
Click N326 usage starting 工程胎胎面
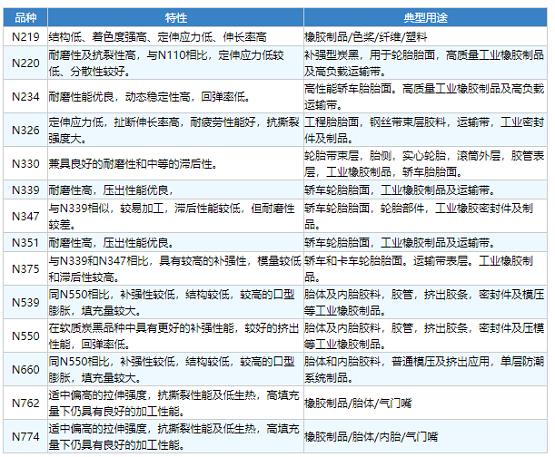click(424, 130)
